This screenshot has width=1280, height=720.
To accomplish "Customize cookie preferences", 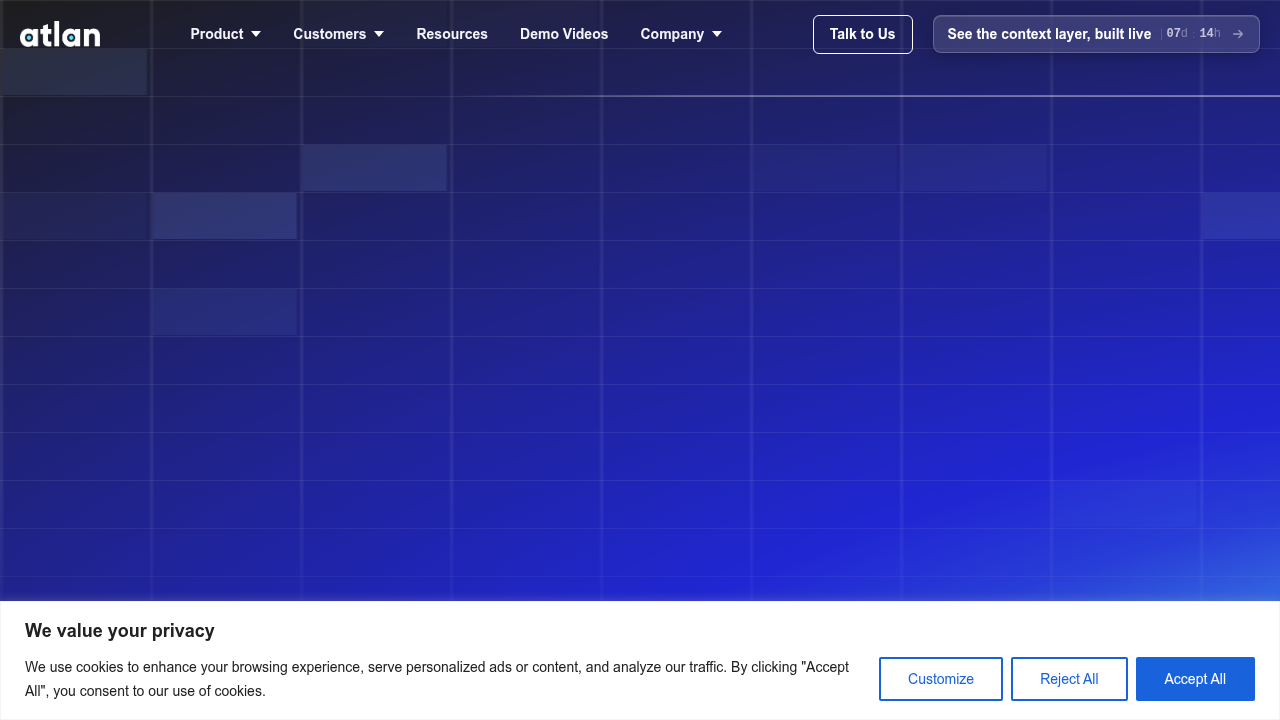I will coord(941,679).
